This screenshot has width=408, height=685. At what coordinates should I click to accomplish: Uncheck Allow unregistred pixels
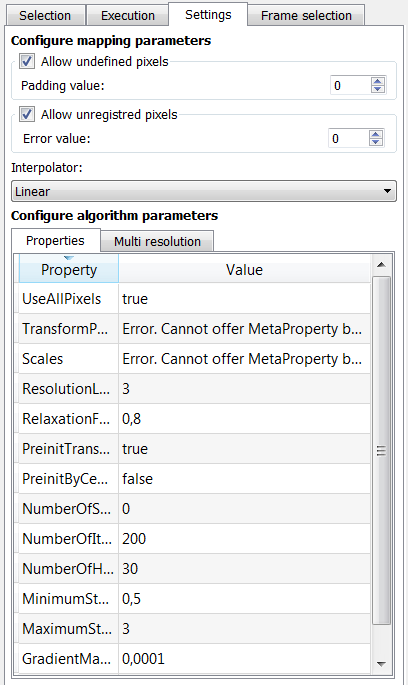[27, 115]
